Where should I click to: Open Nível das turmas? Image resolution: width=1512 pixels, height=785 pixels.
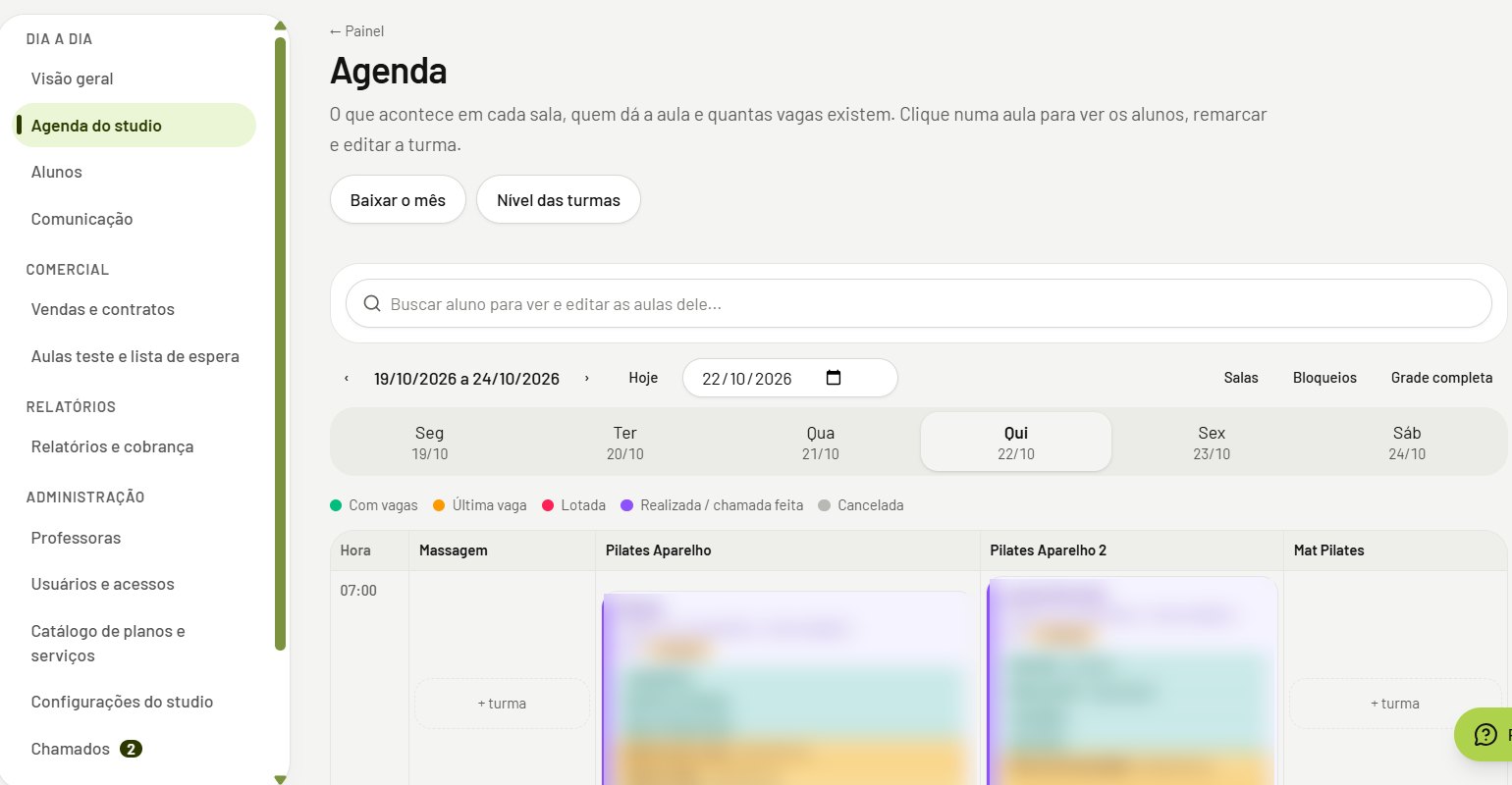click(559, 200)
